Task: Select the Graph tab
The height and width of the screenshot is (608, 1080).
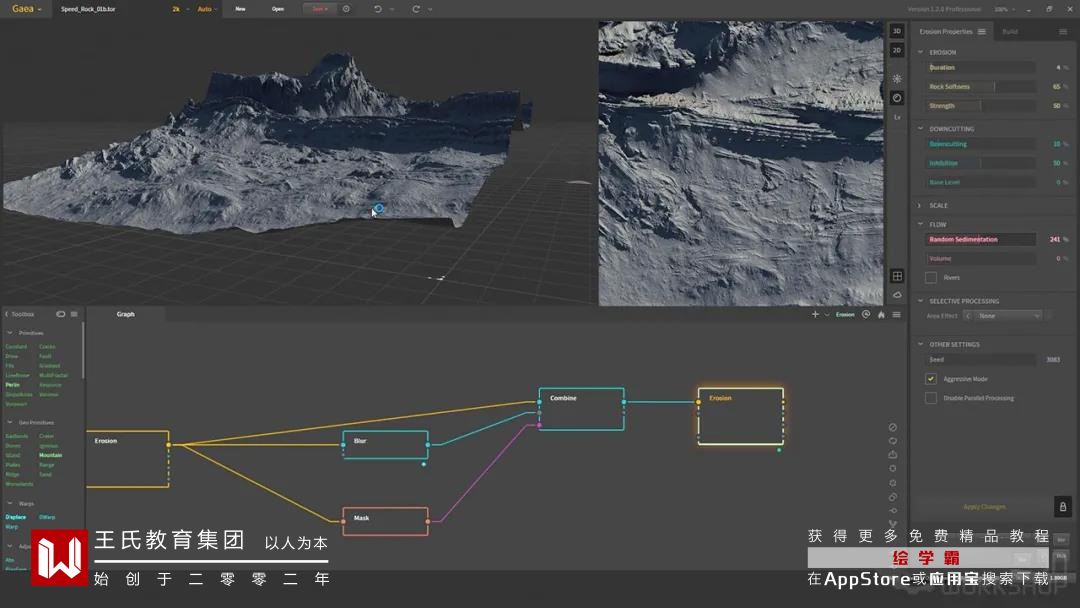Action: click(125, 314)
